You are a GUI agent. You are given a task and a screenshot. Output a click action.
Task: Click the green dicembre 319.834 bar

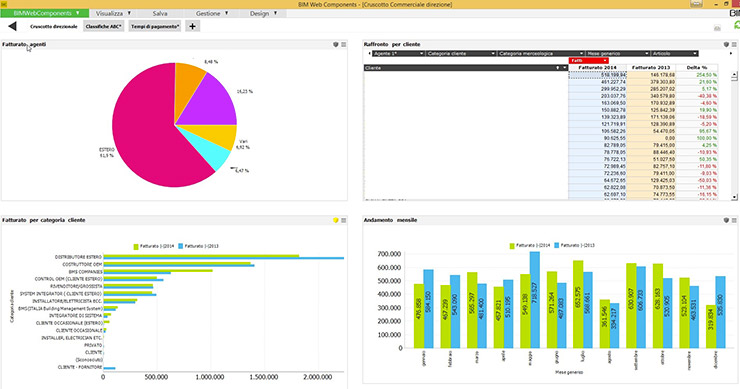click(x=711, y=326)
